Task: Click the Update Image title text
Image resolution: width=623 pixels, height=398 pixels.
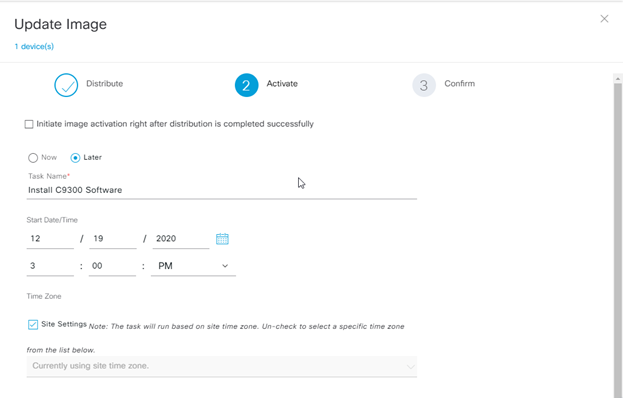Action: 60,24
